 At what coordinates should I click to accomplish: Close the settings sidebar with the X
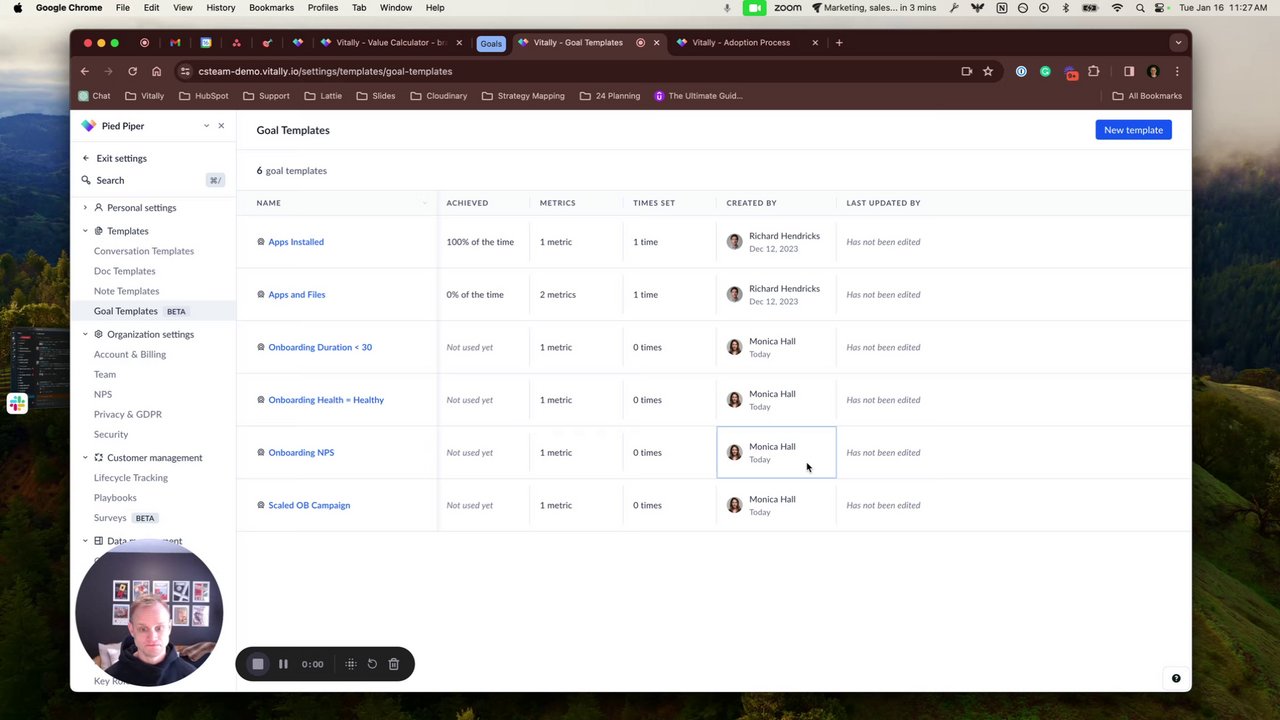tap(221, 126)
